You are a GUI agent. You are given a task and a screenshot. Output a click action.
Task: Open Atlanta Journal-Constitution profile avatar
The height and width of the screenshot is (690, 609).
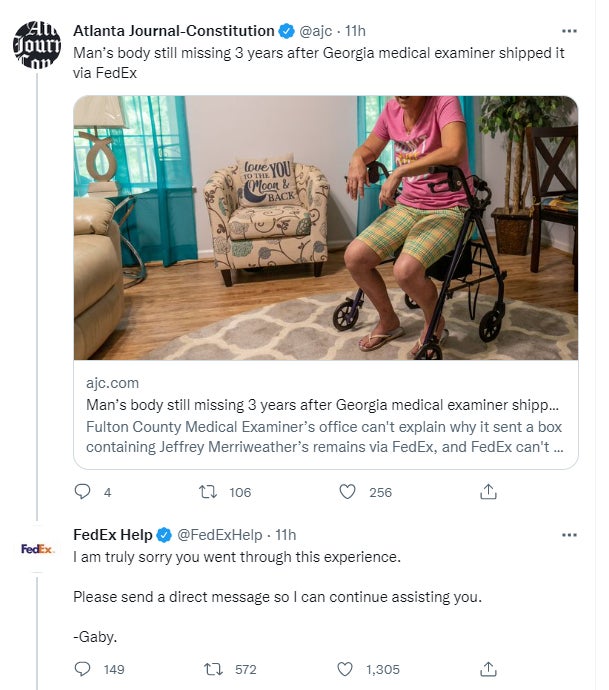coord(38,44)
